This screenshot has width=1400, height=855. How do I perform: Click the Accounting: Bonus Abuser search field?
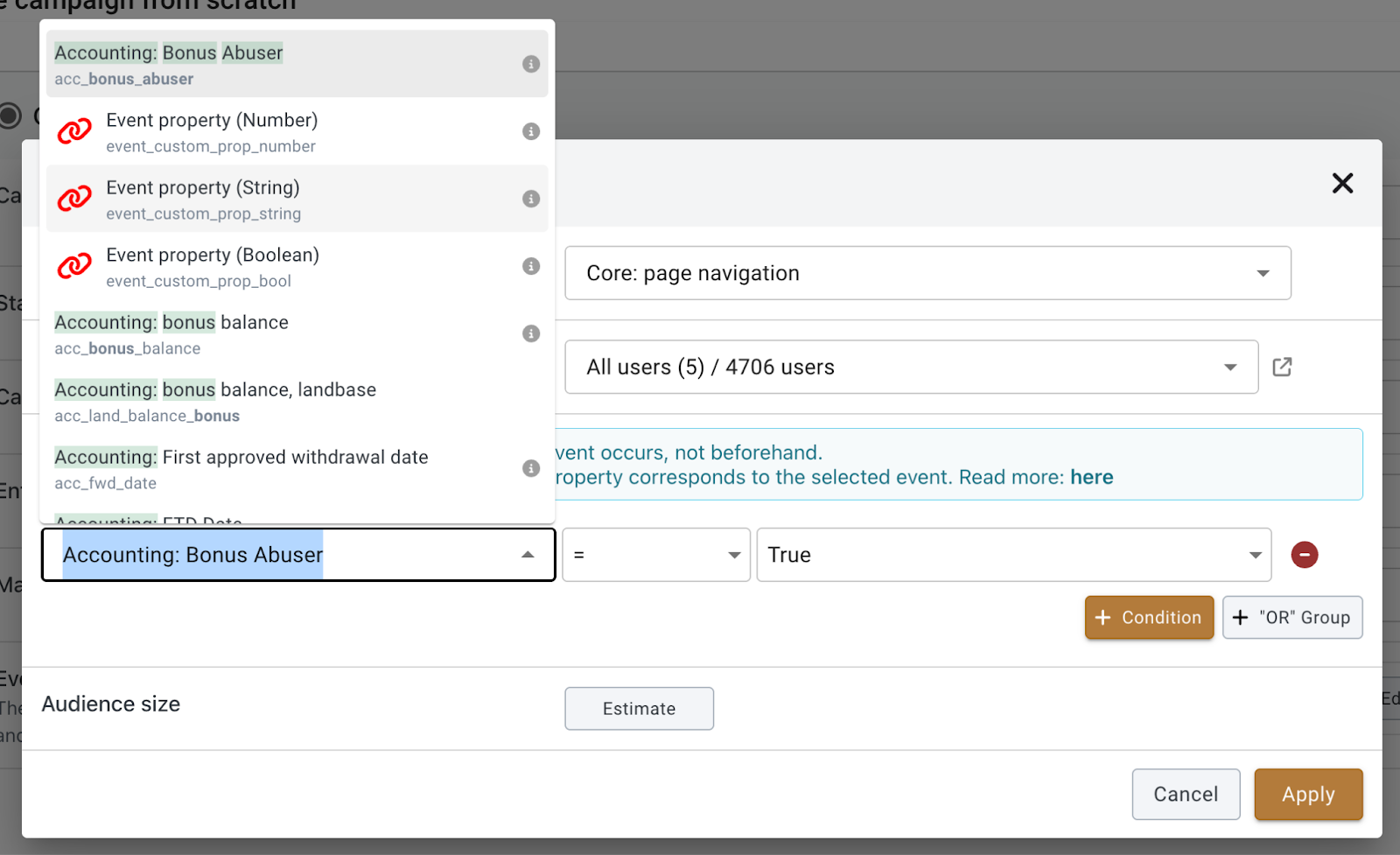tap(280, 555)
